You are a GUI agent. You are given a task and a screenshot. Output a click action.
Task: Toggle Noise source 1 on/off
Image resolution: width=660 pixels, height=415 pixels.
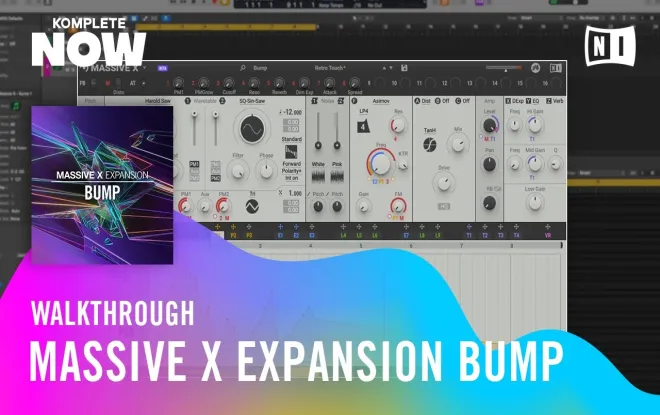pos(314,101)
